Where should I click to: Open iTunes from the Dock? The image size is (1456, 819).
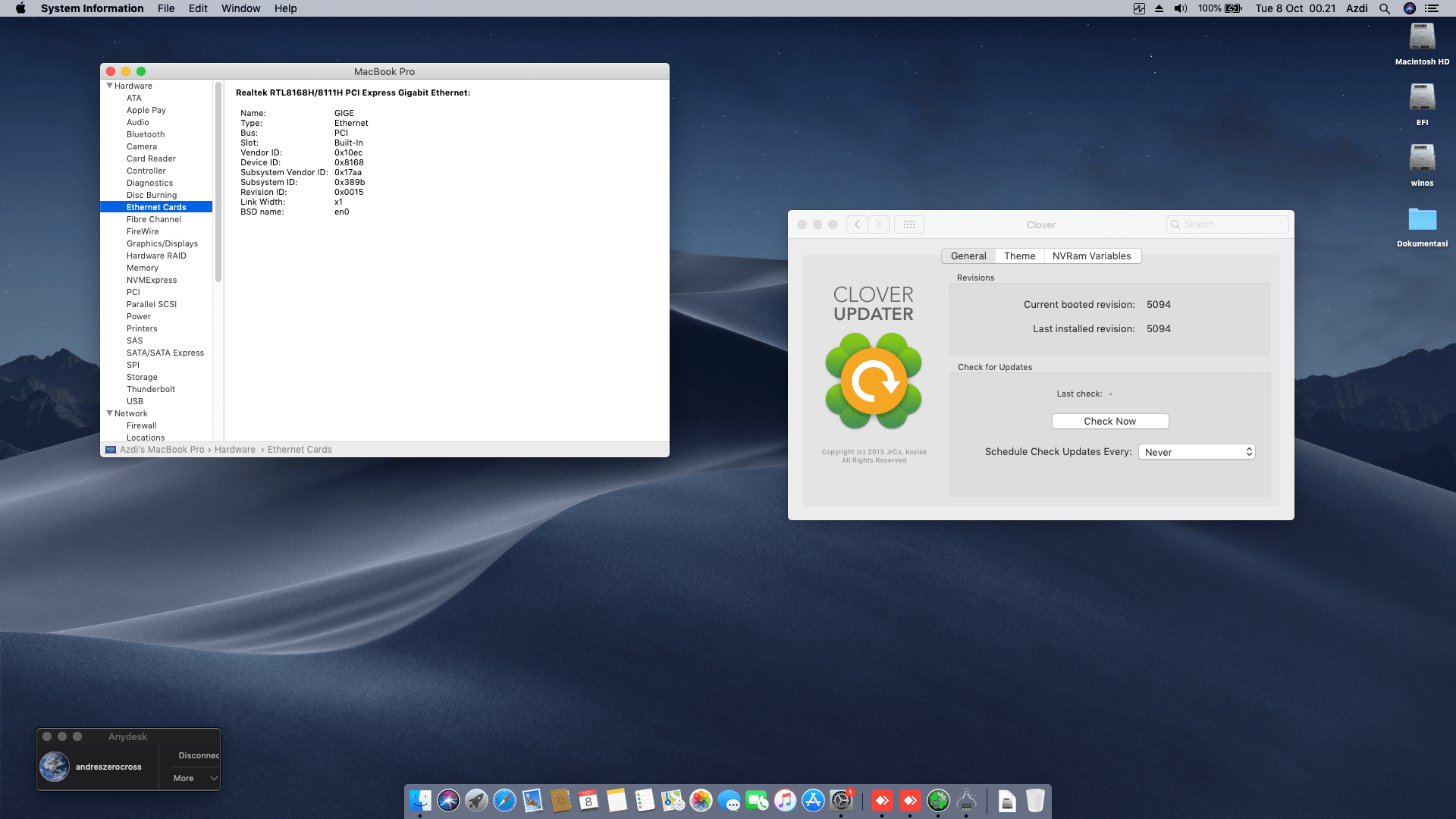pos(785,802)
